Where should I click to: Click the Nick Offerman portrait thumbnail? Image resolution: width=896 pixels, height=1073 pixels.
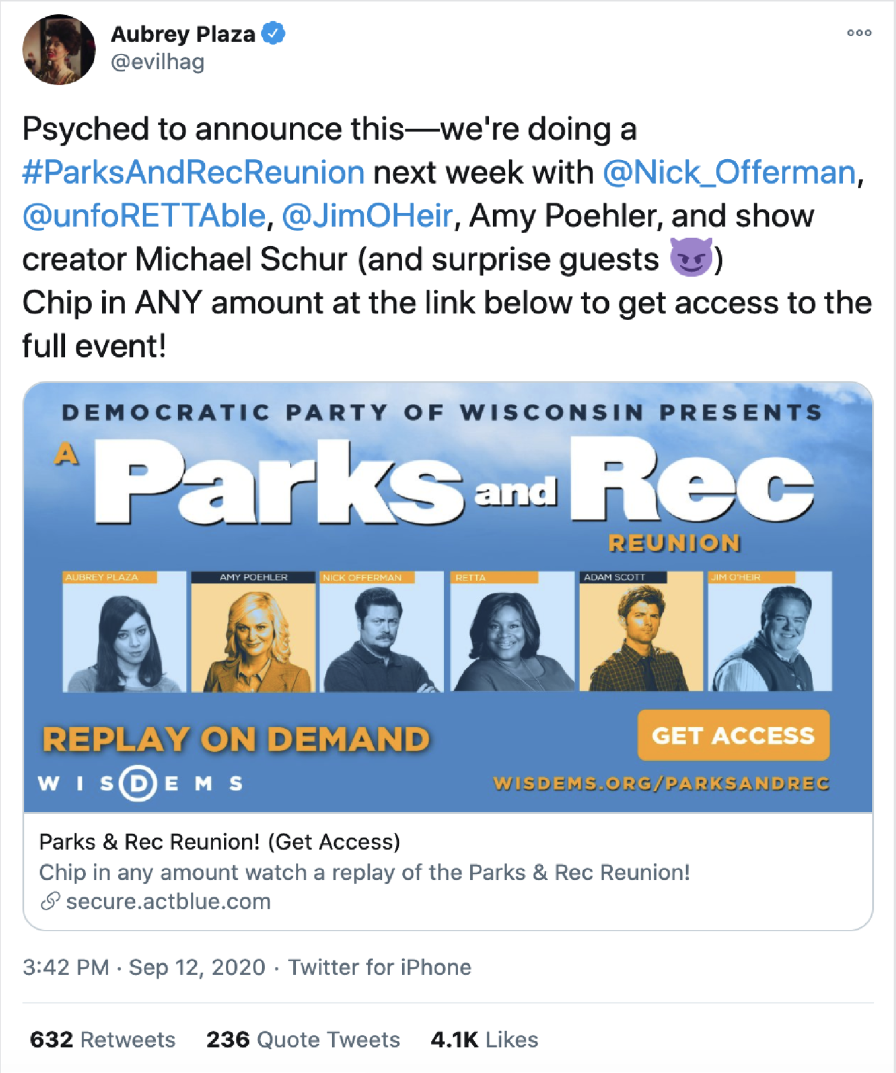[381, 632]
